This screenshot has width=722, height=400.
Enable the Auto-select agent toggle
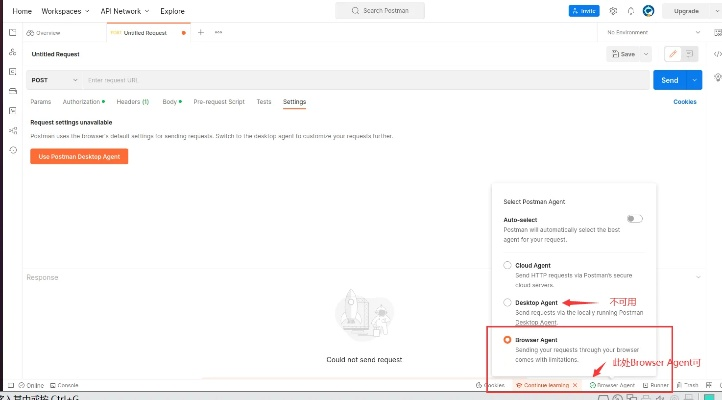(x=633, y=218)
